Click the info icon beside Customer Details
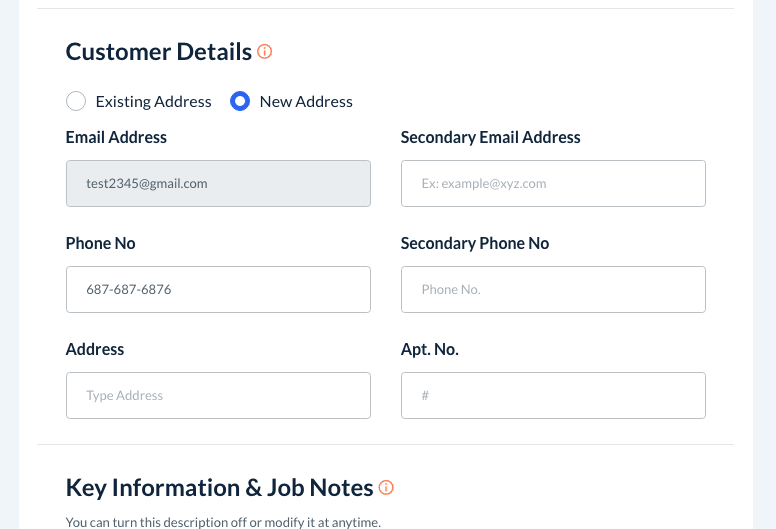 pyautogui.click(x=265, y=51)
